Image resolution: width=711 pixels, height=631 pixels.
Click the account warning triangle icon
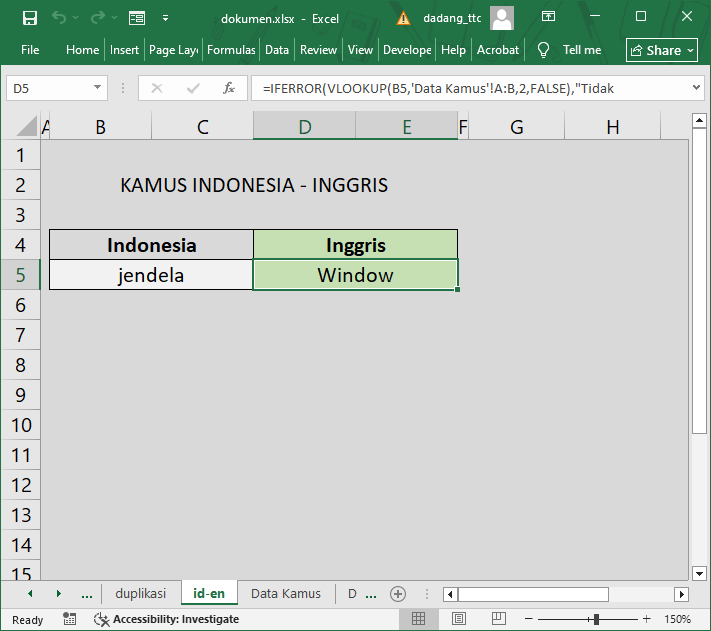point(403,19)
